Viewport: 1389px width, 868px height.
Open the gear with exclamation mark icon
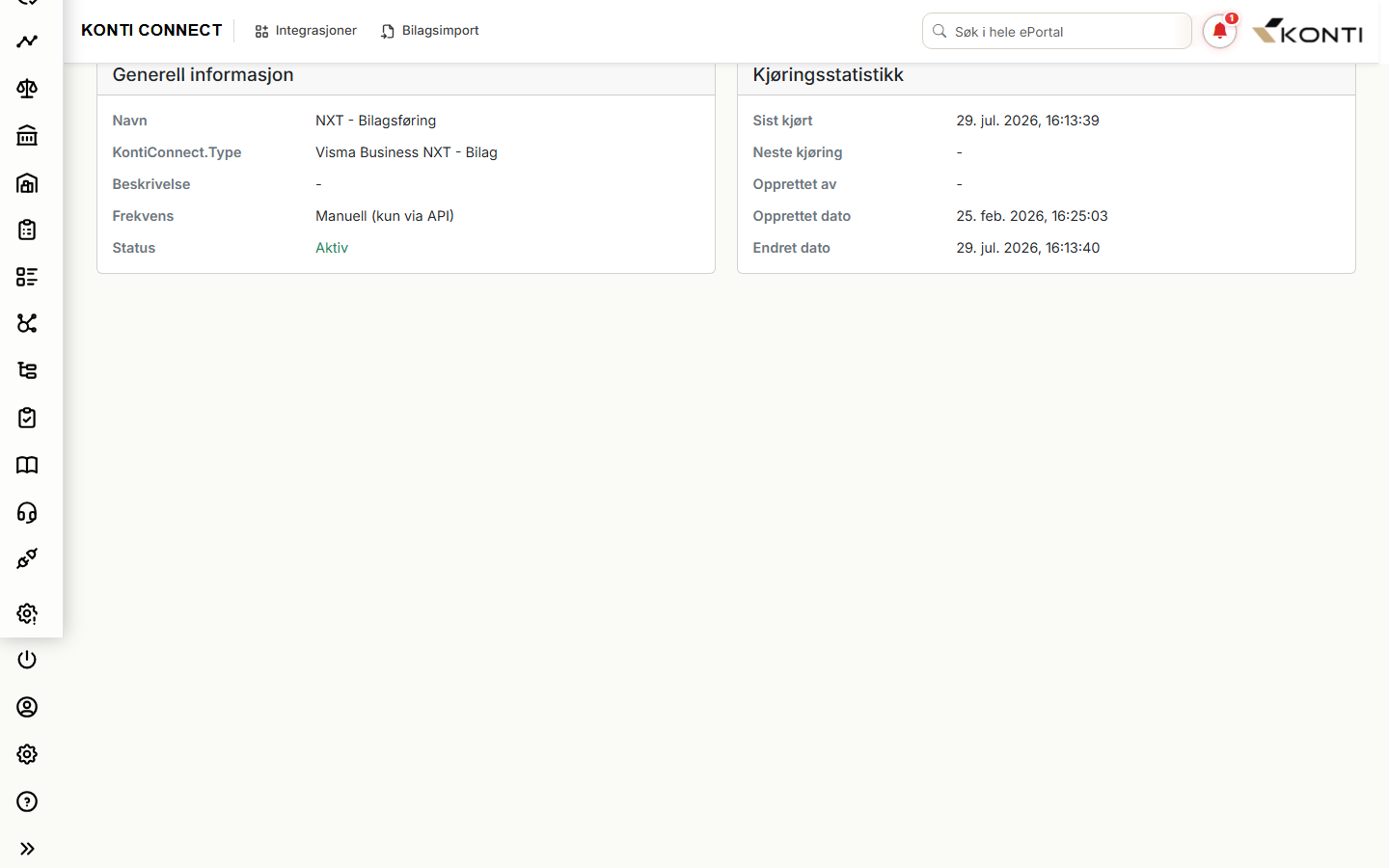pos(27,613)
